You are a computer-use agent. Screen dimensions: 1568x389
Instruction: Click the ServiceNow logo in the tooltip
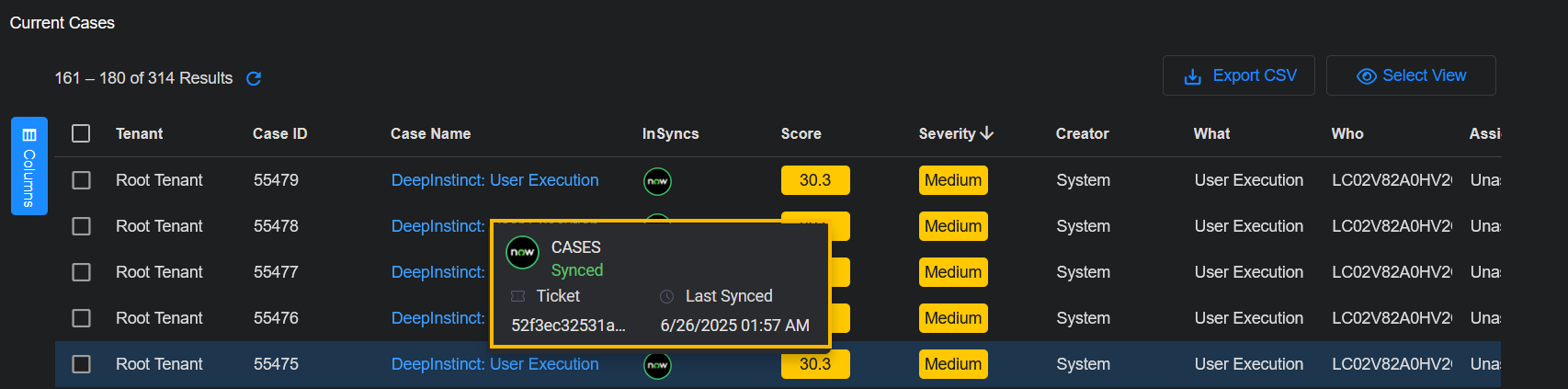coord(523,252)
